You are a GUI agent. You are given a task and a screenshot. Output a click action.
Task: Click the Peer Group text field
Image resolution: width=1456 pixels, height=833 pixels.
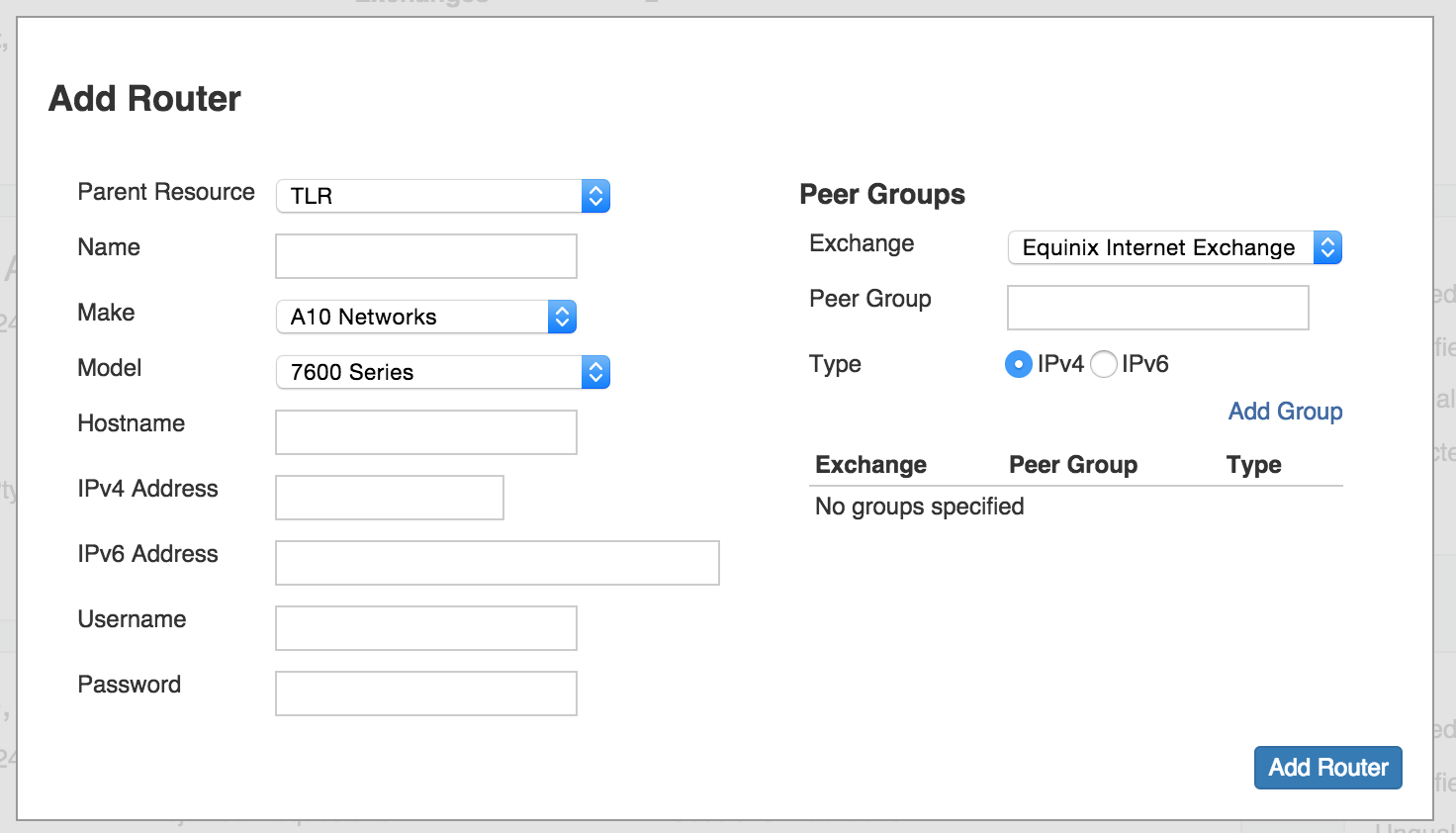(x=1157, y=308)
